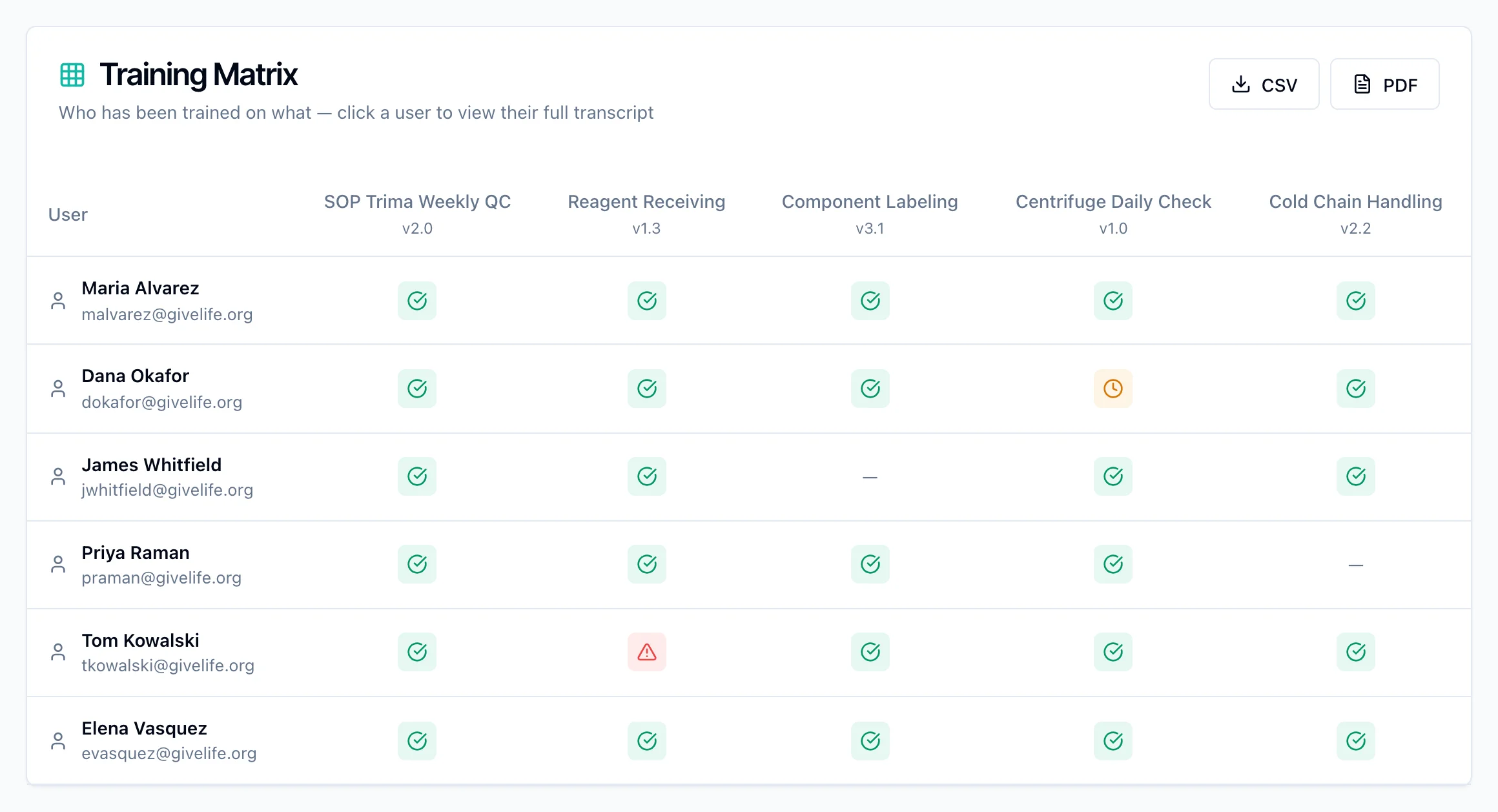Export the matrix as CSV
This screenshot has width=1498, height=812.
tap(1264, 85)
